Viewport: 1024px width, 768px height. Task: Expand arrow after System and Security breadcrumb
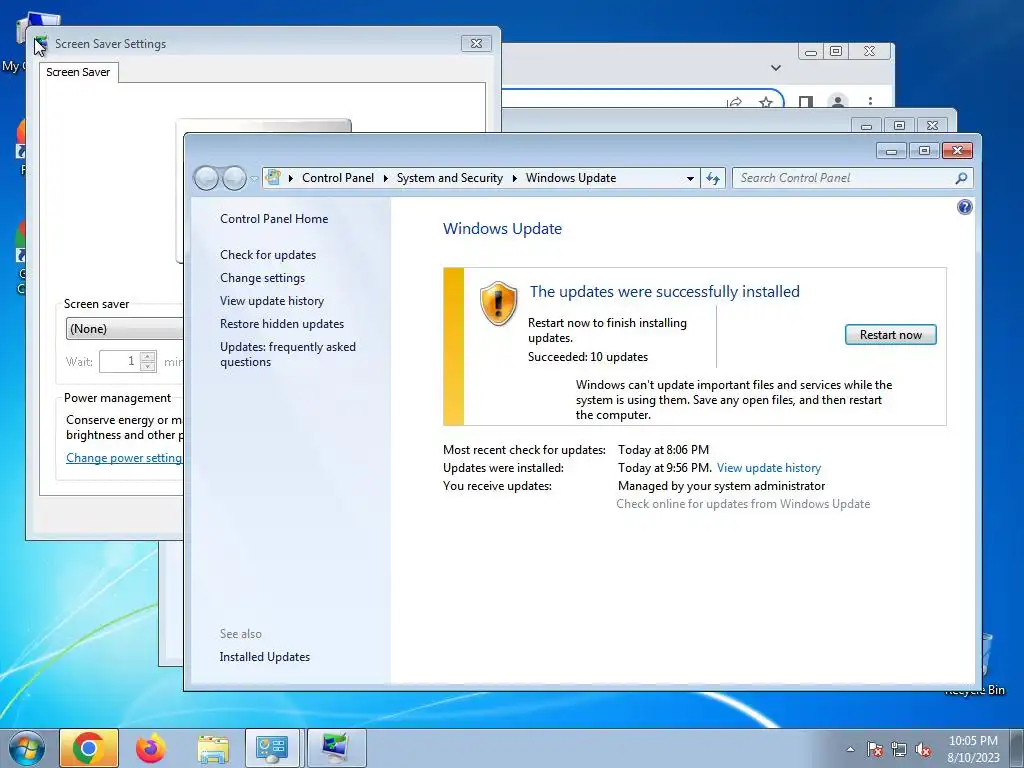pos(514,178)
